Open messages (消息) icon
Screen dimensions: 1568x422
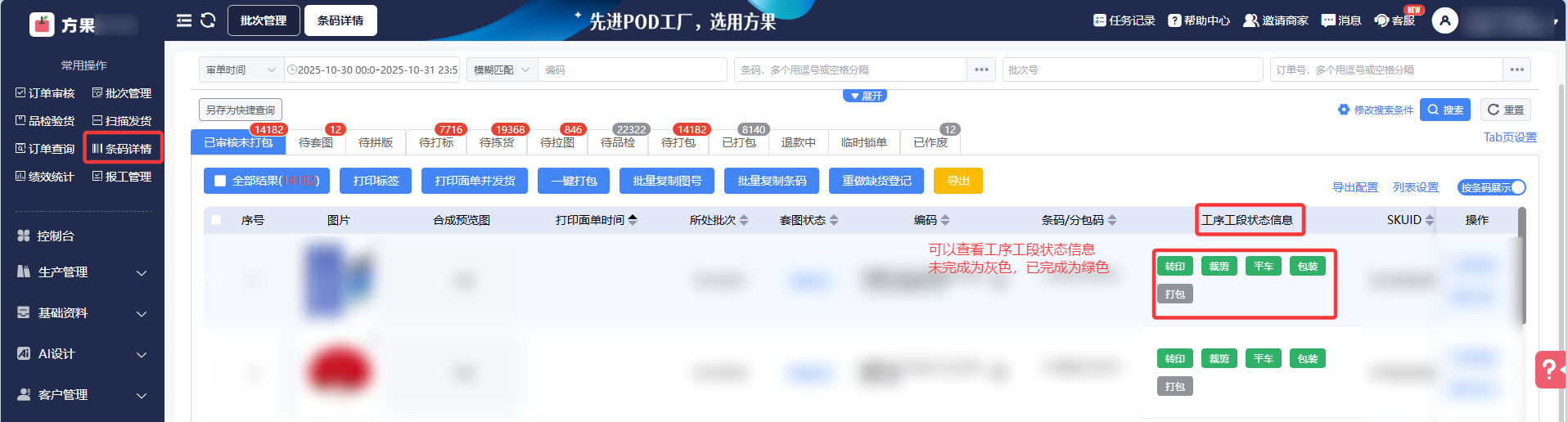tap(1328, 20)
